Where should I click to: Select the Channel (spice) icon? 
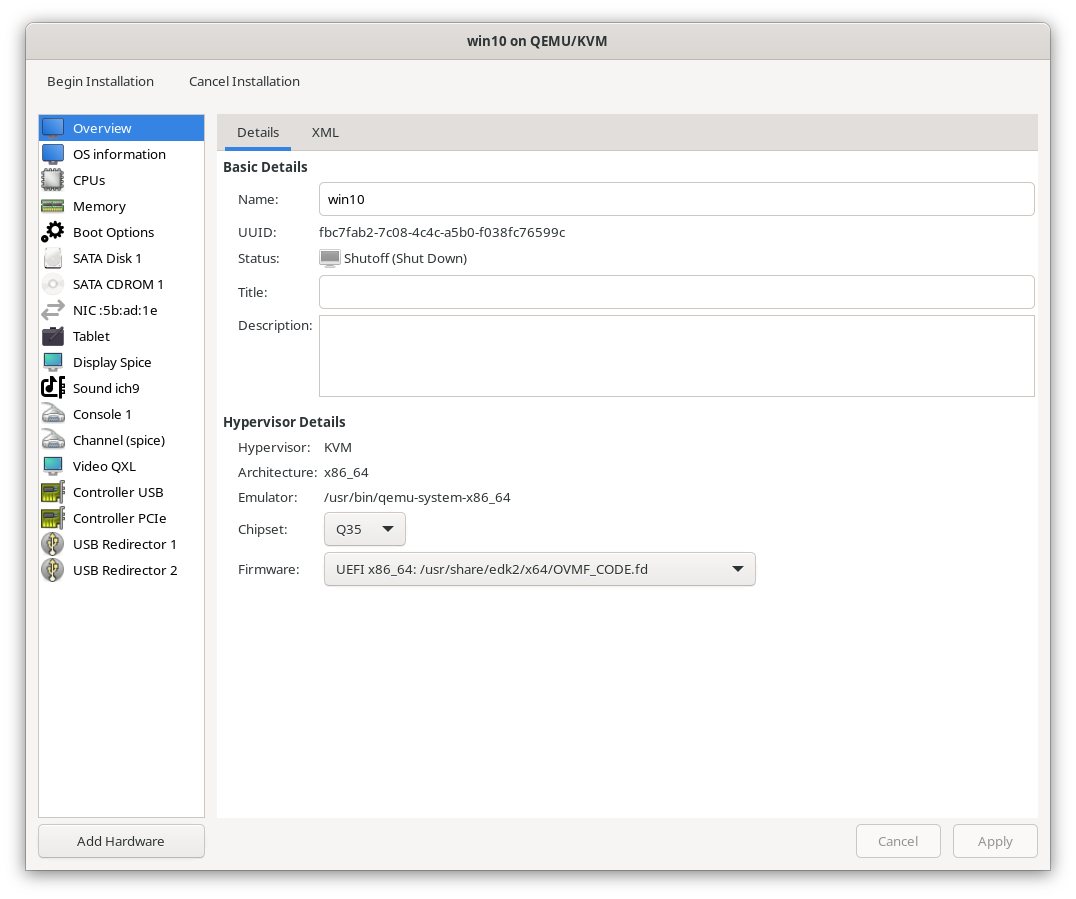click(53, 441)
